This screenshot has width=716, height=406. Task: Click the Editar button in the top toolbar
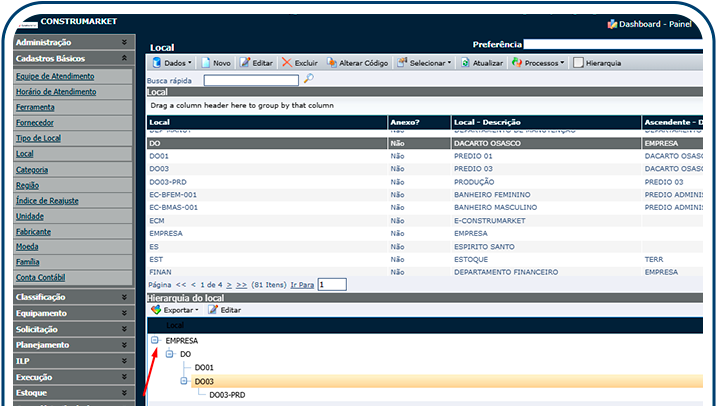point(255,62)
